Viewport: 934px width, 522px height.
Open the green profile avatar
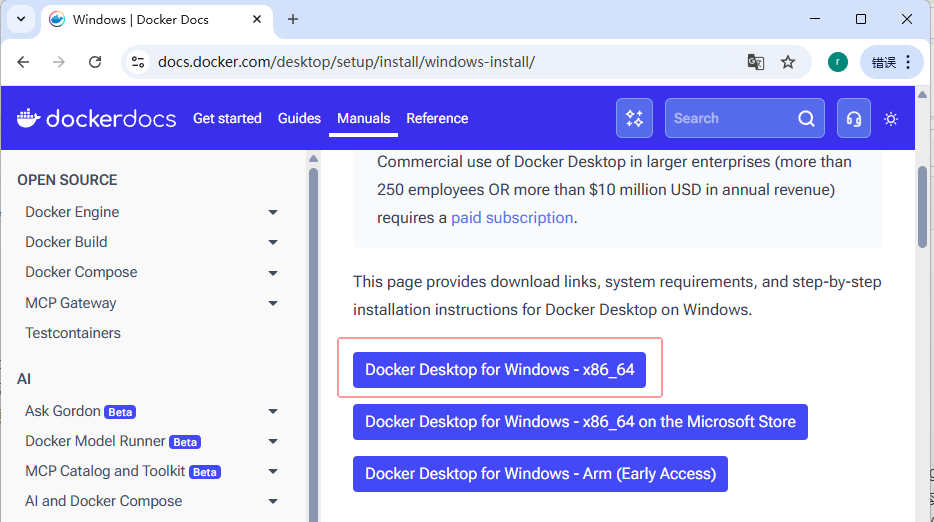[838, 62]
